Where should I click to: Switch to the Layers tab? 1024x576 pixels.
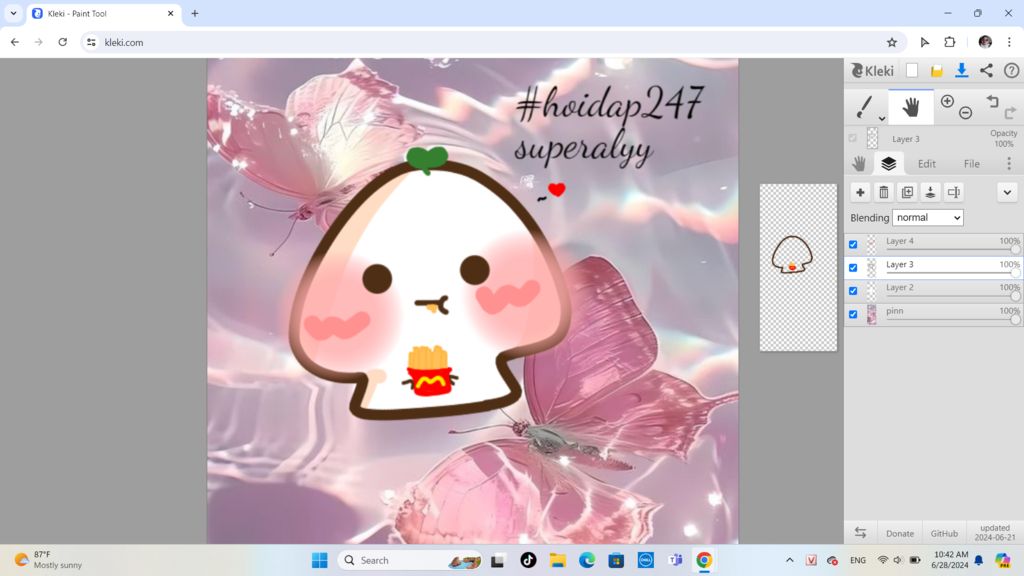(888, 163)
